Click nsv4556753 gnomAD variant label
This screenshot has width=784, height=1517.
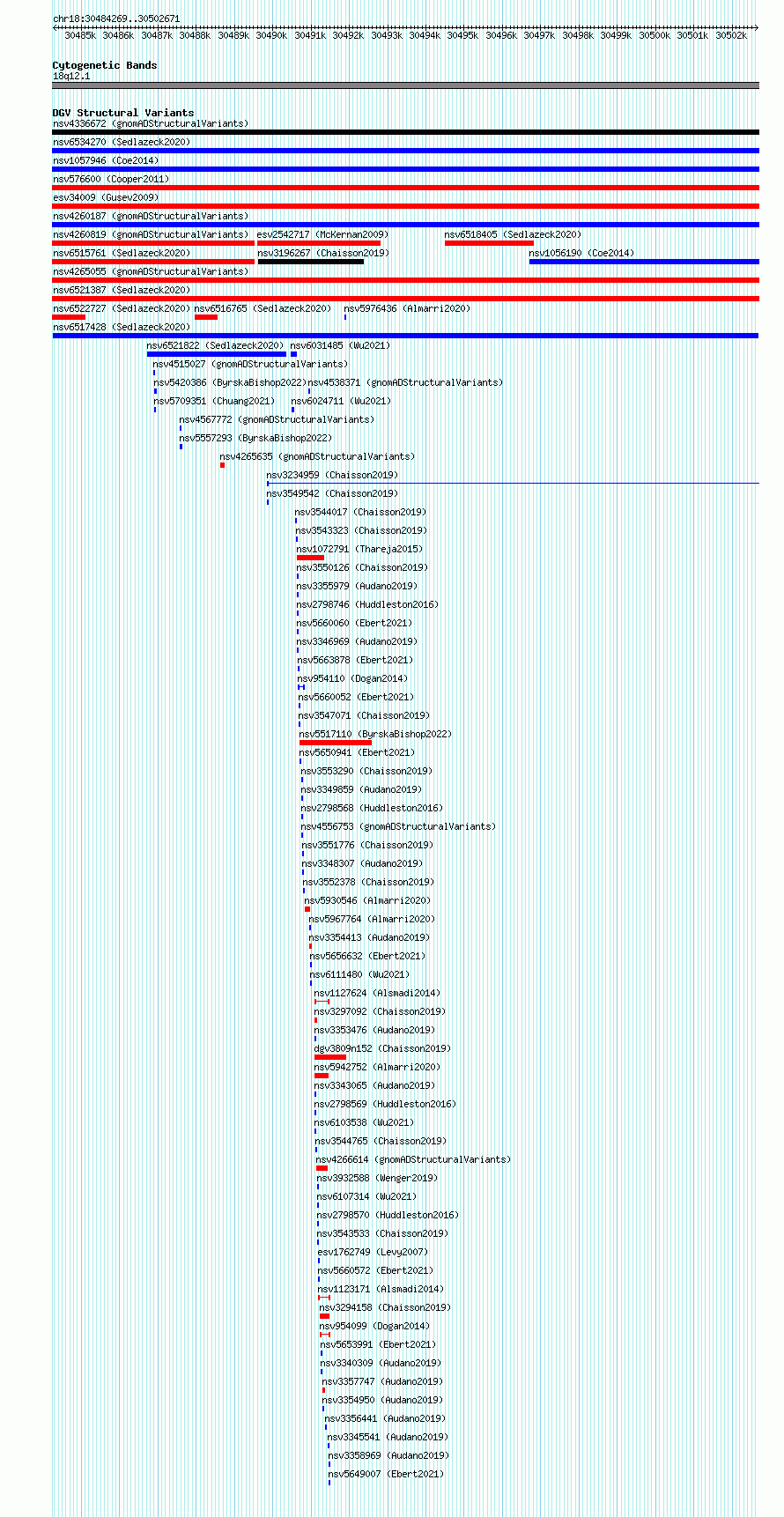399,826
